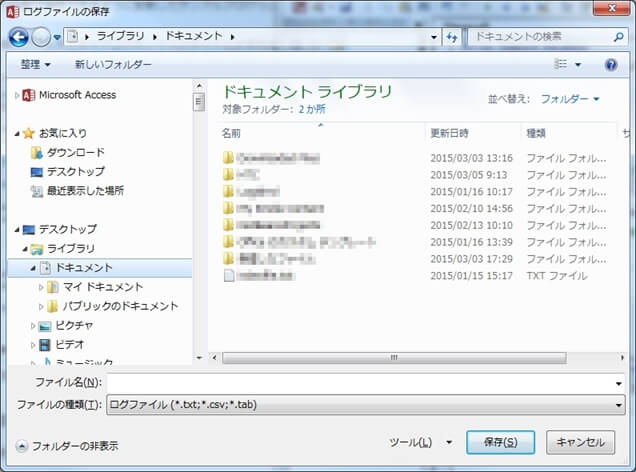Click the キャンセル button

(580, 442)
